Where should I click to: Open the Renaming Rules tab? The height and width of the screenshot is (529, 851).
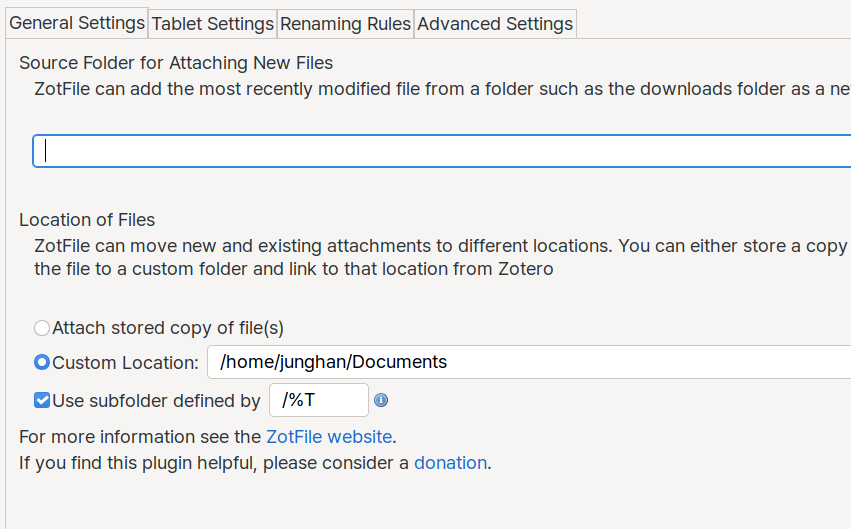pyautogui.click(x=345, y=24)
